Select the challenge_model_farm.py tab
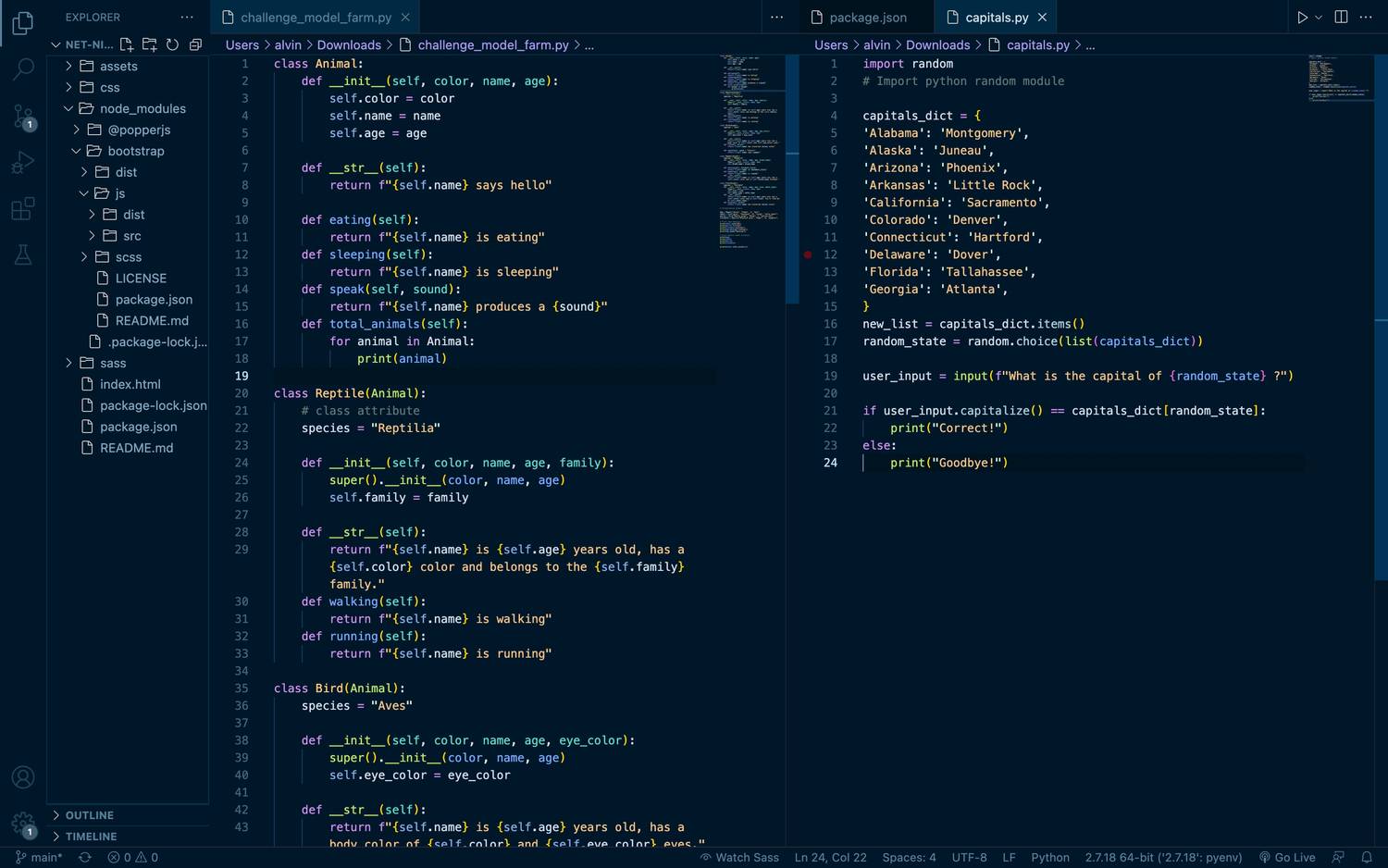The image size is (1388, 868). [315, 18]
